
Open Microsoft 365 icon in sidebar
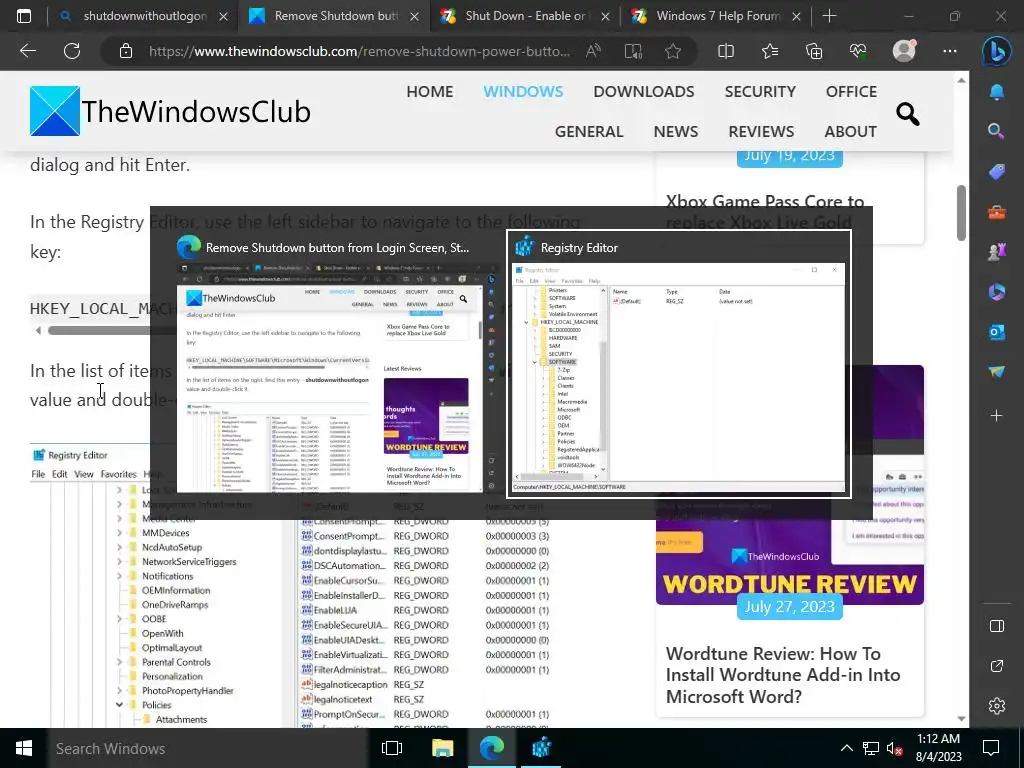pyautogui.click(x=997, y=292)
